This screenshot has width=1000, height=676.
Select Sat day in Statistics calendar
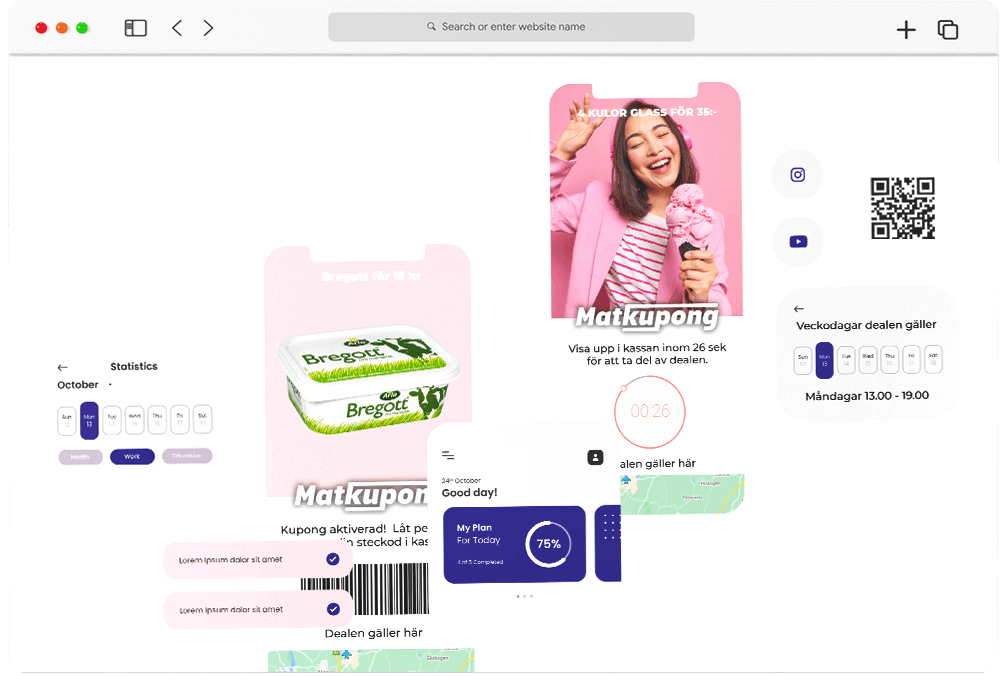202,419
